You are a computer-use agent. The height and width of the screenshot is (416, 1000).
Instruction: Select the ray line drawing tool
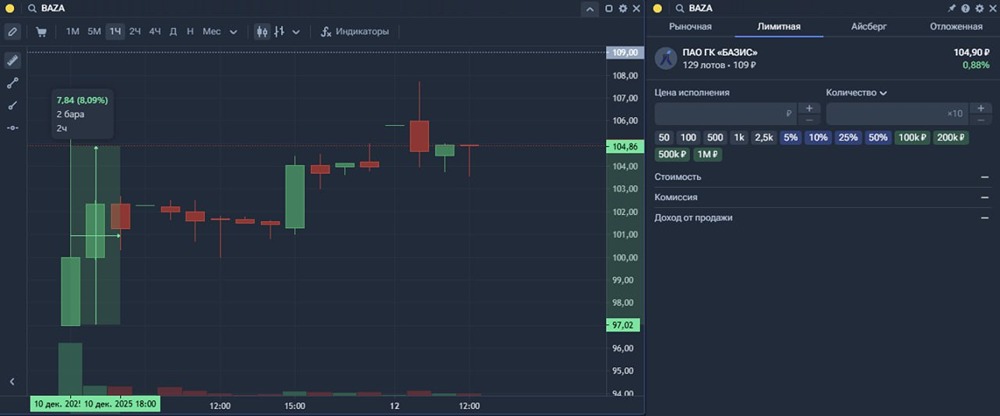pos(13,105)
